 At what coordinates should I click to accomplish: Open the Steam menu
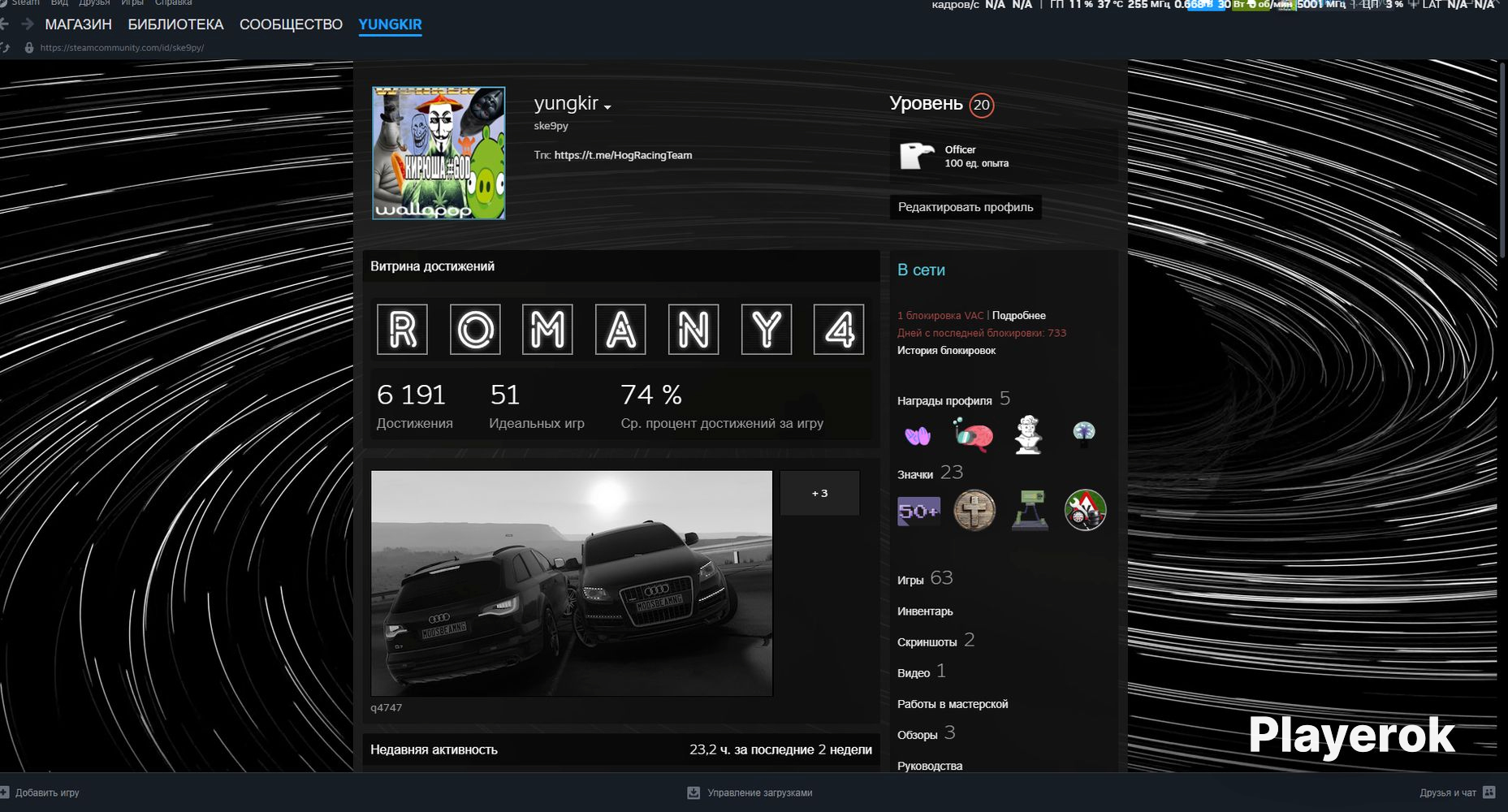pos(25,3)
